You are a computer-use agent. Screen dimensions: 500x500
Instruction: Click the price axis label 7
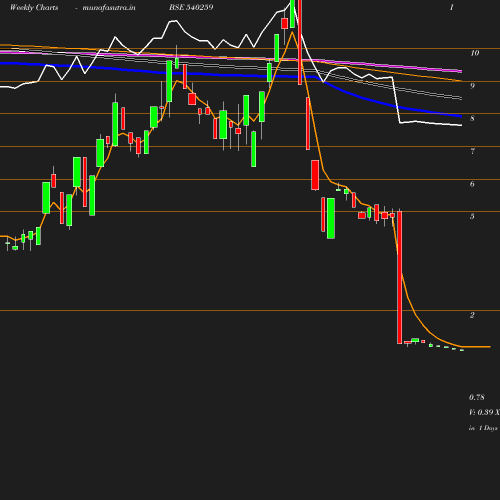coord(472,151)
